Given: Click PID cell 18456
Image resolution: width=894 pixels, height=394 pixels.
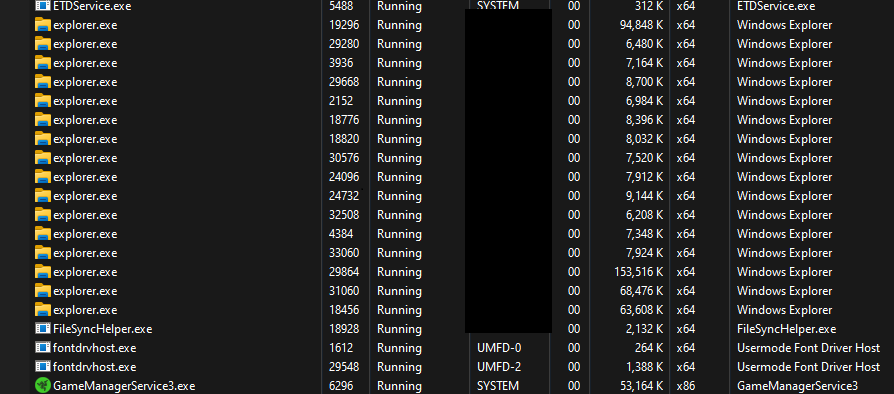Looking at the screenshot, I should click(x=344, y=310).
